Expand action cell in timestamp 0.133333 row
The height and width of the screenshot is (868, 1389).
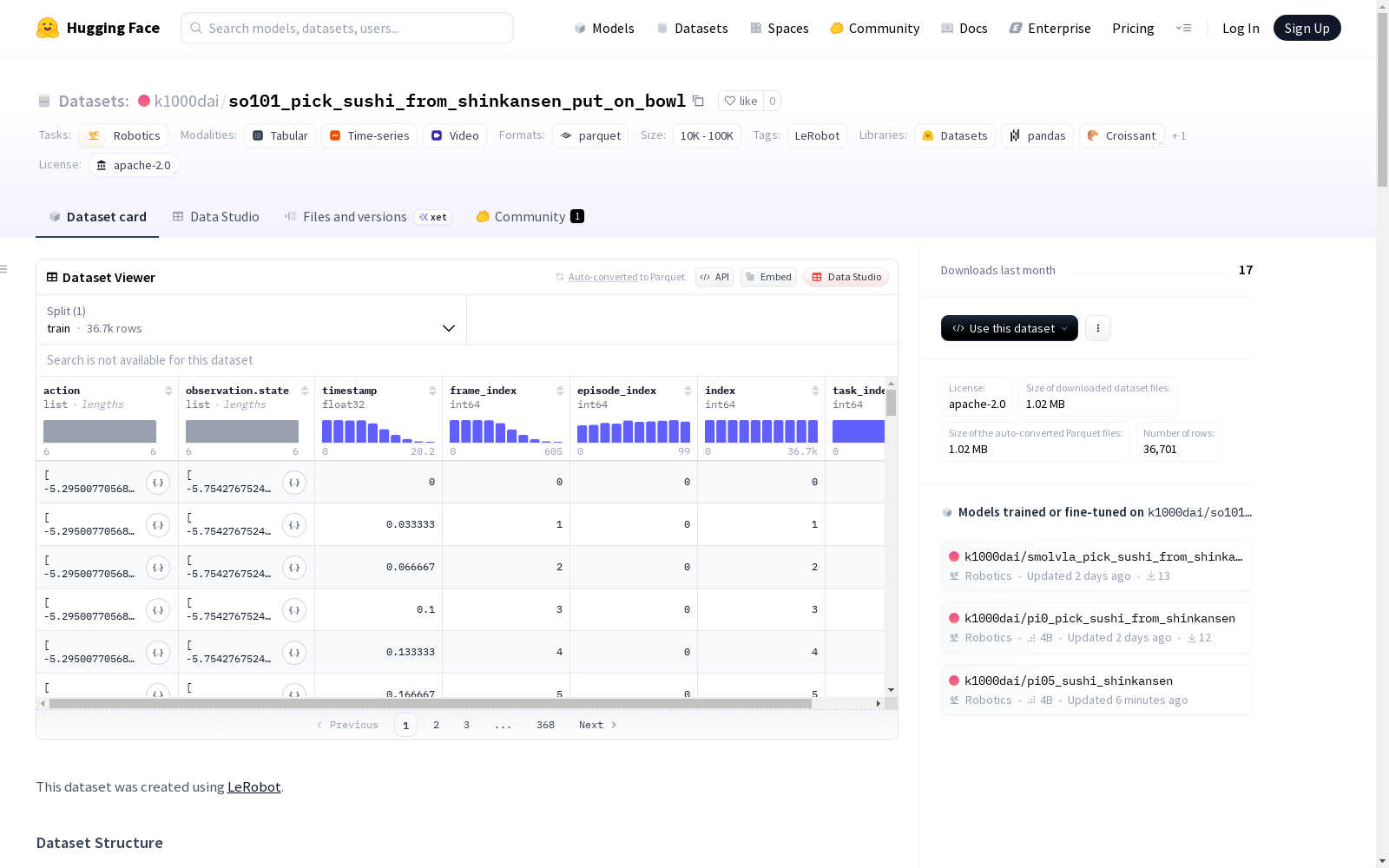[158, 653]
